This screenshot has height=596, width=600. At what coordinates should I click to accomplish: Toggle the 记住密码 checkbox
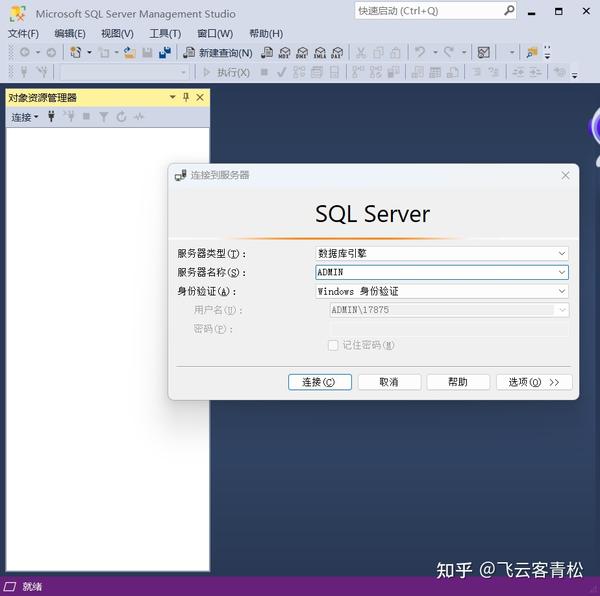click(333, 345)
